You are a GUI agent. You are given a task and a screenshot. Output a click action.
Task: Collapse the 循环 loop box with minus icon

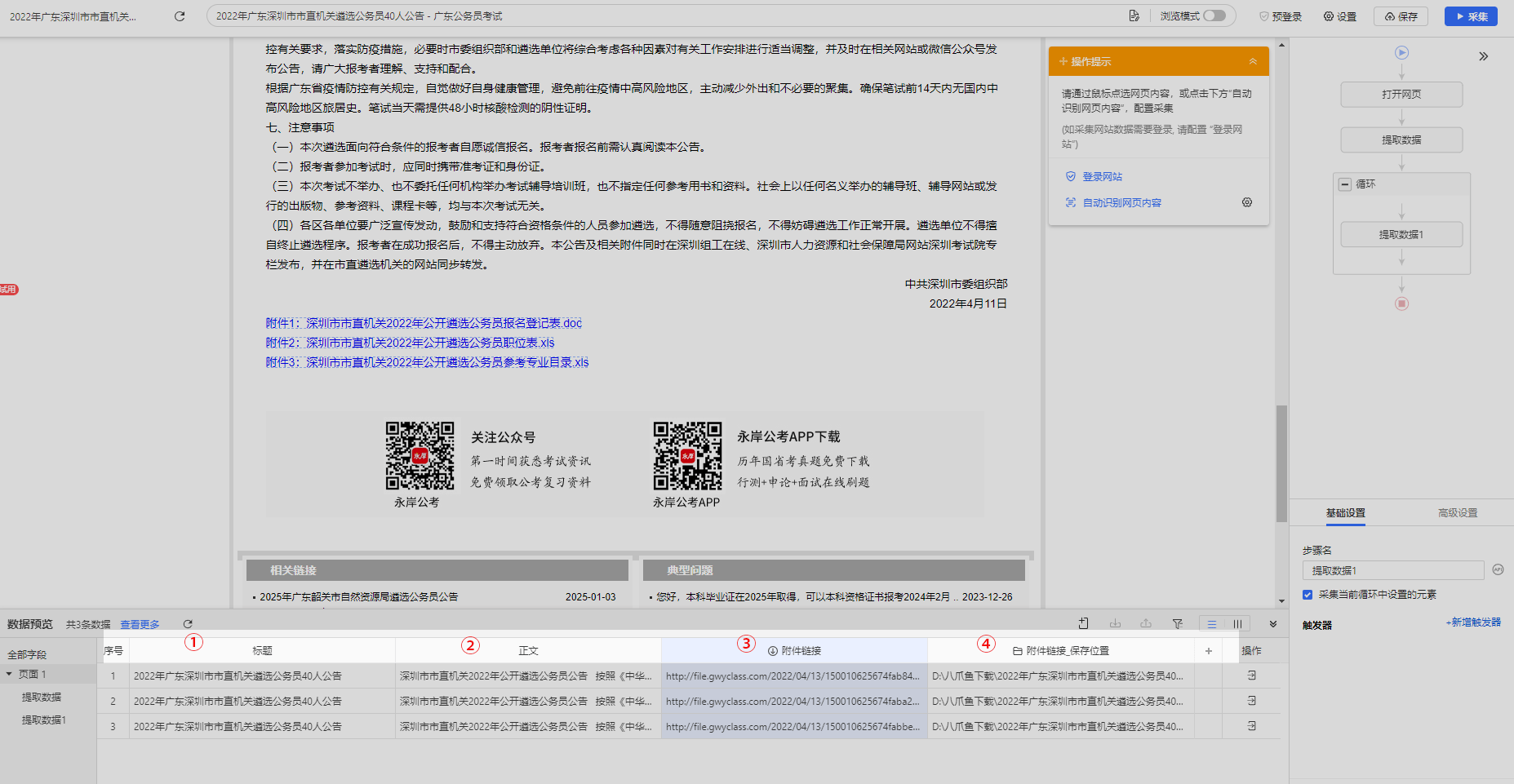[x=1344, y=184]
